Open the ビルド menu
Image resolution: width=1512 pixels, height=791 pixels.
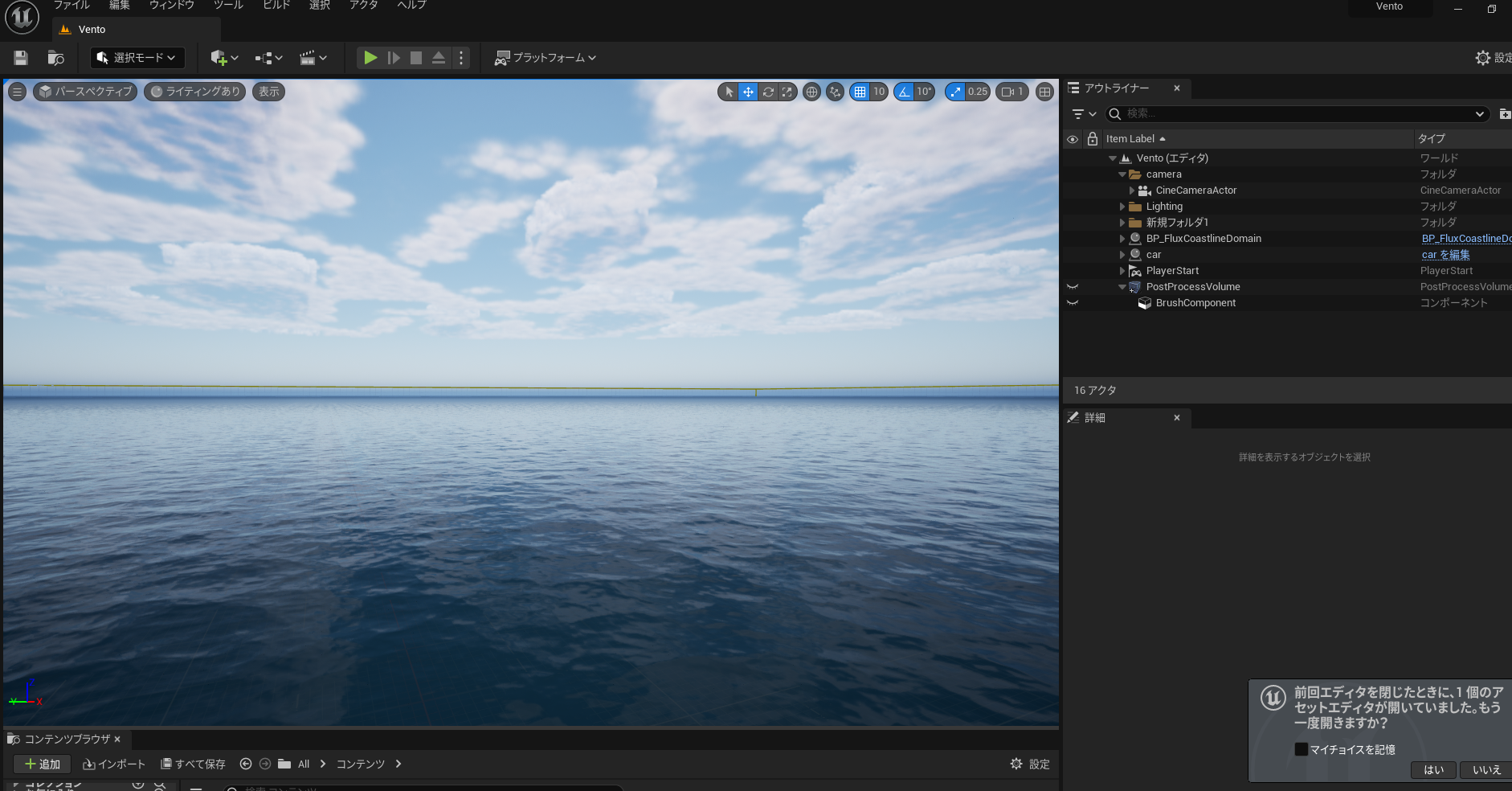coord(276,5)
